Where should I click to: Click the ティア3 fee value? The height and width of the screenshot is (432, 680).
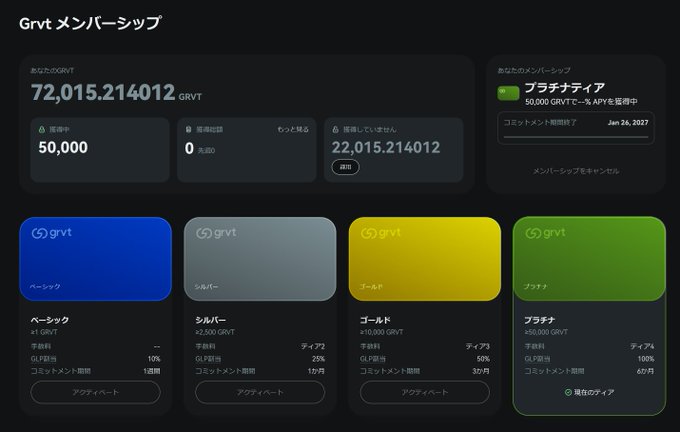(x=477, y=347)
